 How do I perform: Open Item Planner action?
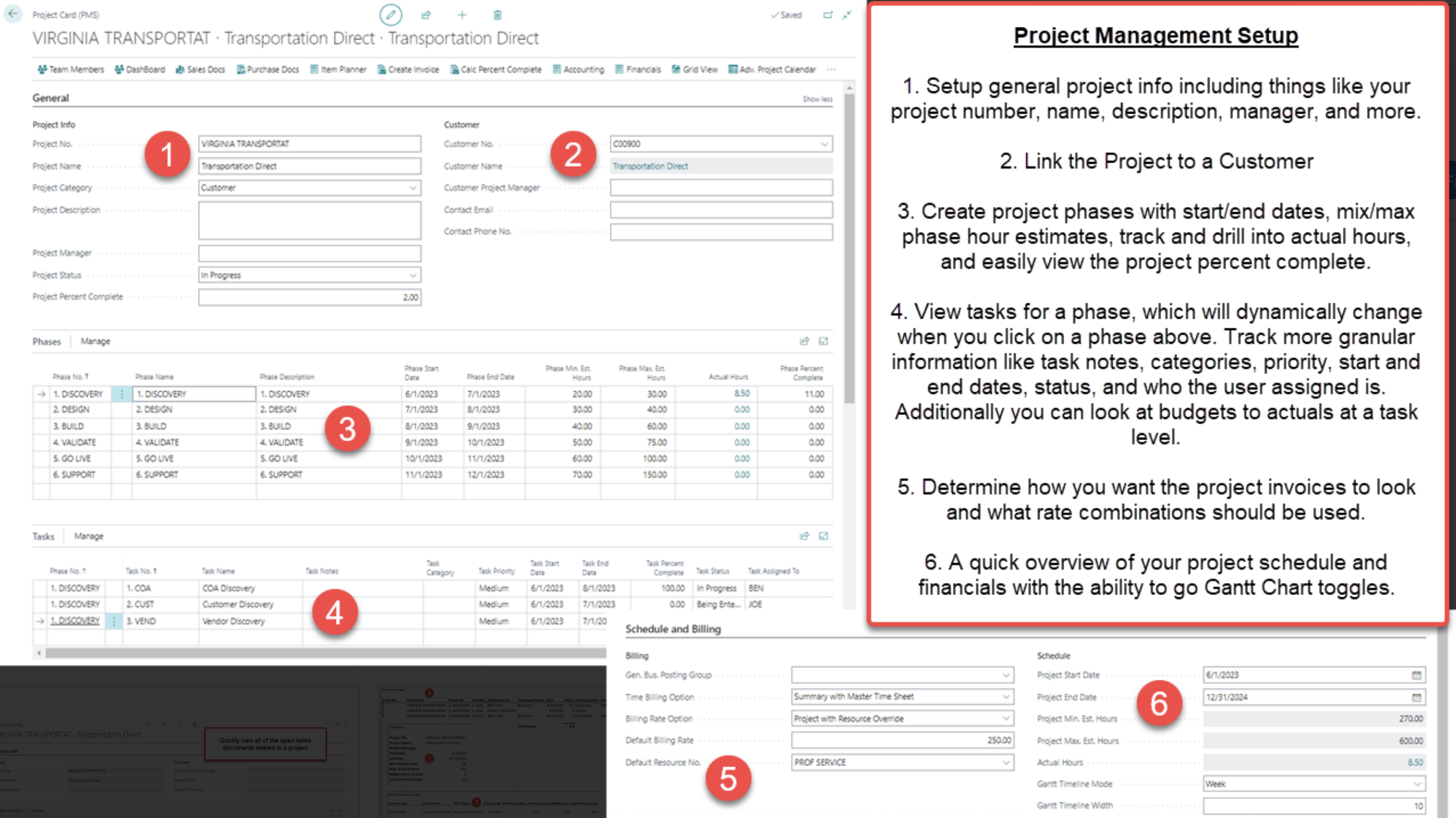338,69
